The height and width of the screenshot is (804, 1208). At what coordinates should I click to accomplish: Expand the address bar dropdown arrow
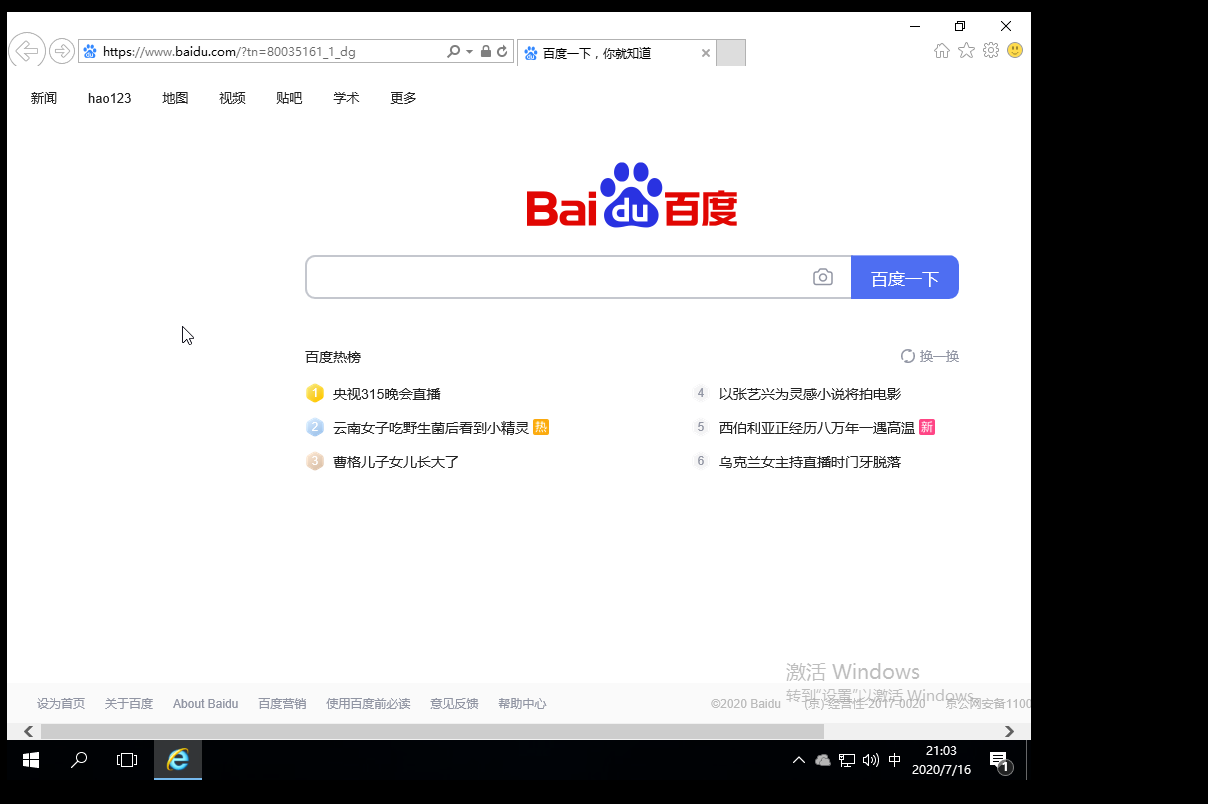pos(469,51)
